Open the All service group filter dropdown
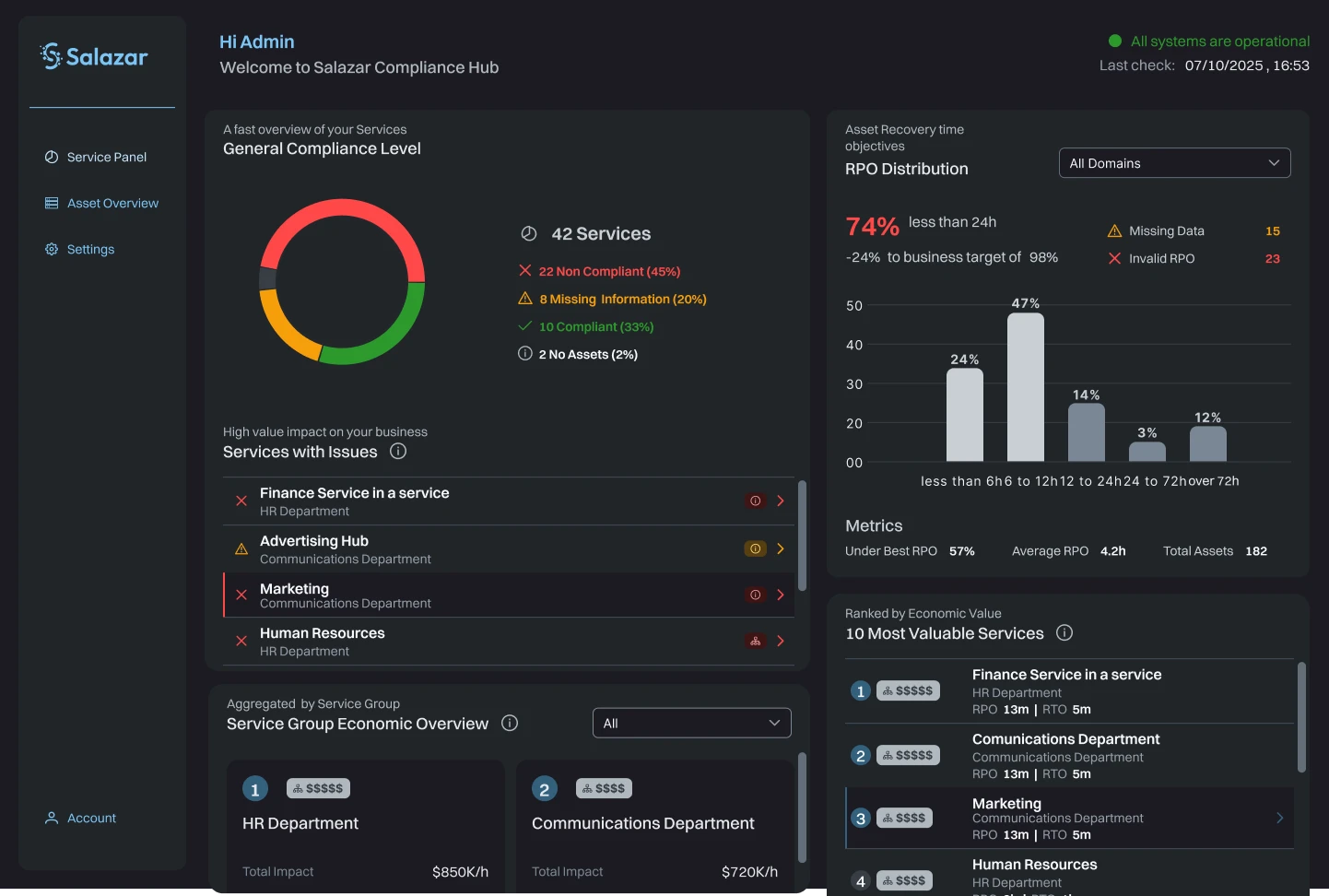This screenshot has height=896, width=1329. [691, 724]
